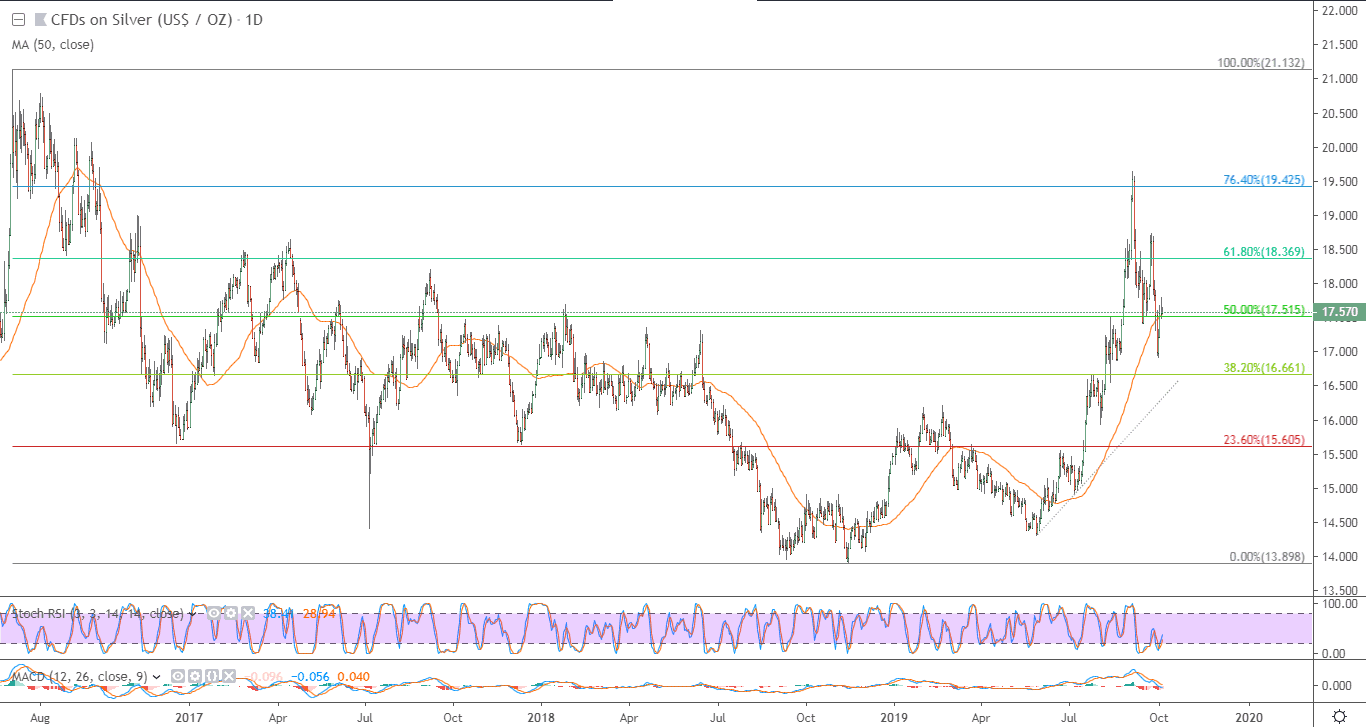Open Stoch RSI settings gear
Viewport: 1366px width, 727px height.
(x=231, y=613)
